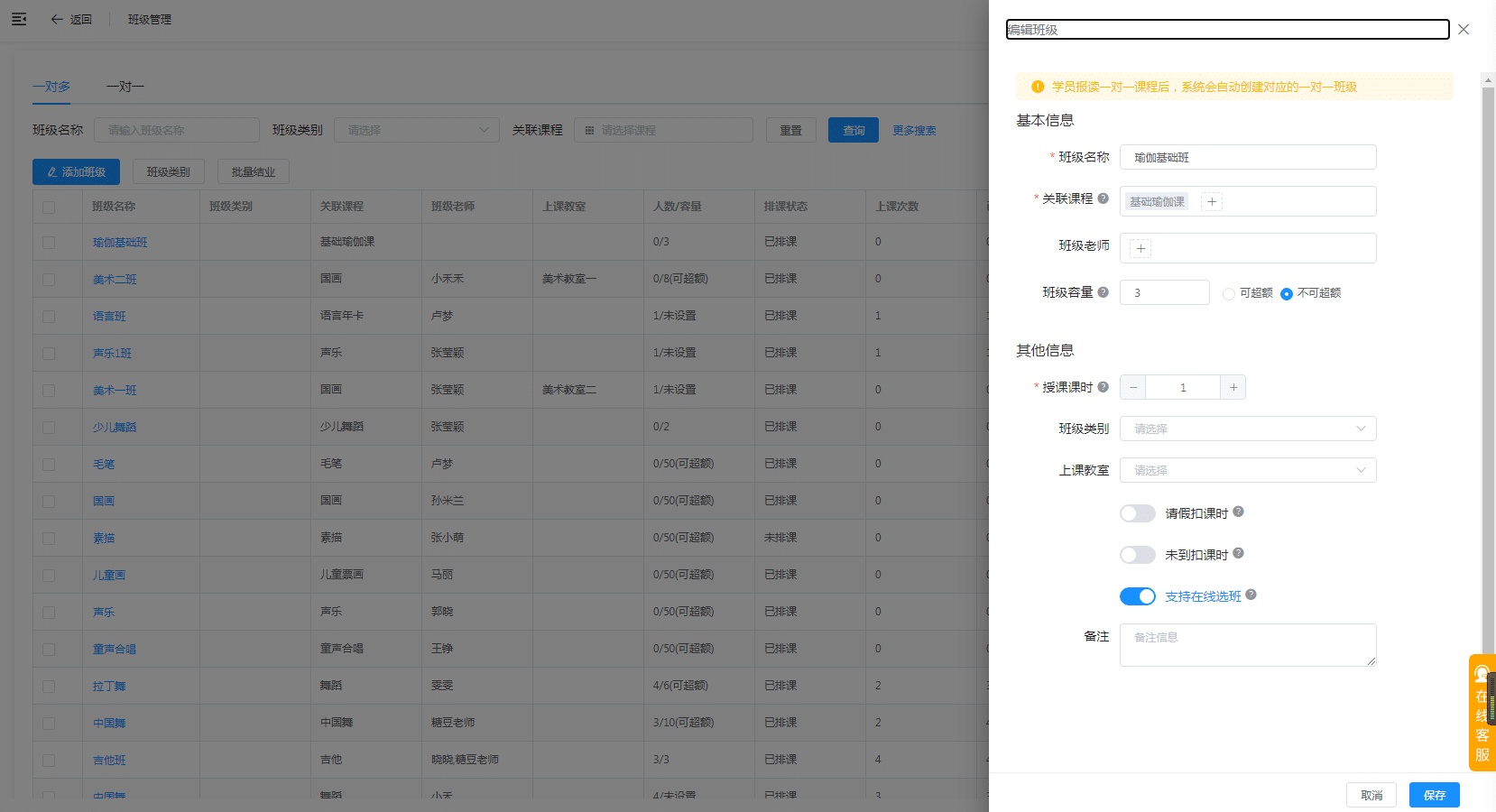Image resolution: width=1496 pixels, height=812 pixels.
Task: Click the plus icon for 班级老师
Action: tap(1140, 248)
